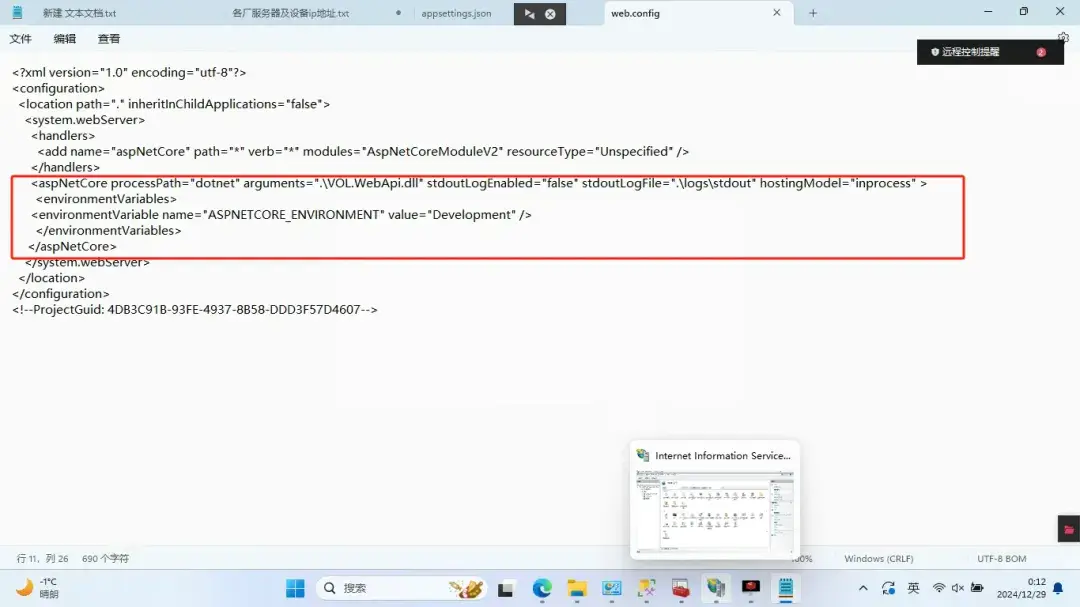Switch input language using the 英 indicator

[913, 588]
